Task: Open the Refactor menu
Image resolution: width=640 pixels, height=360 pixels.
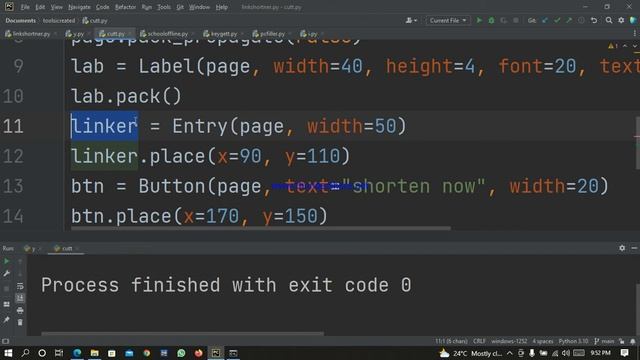Action: click(125, 7)
